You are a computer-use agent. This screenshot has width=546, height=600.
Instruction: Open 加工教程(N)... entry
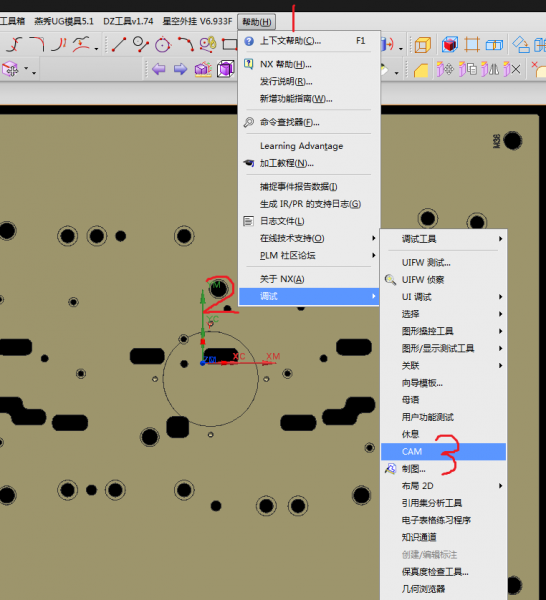(x=309, y=163)
